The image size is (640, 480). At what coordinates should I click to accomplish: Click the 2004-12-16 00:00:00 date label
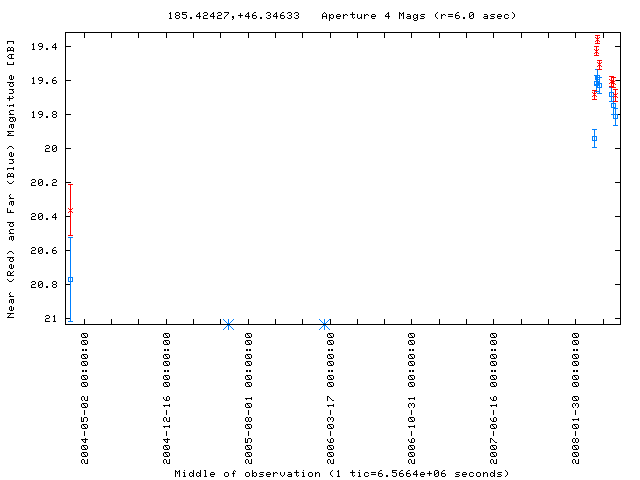click(167, 398)
